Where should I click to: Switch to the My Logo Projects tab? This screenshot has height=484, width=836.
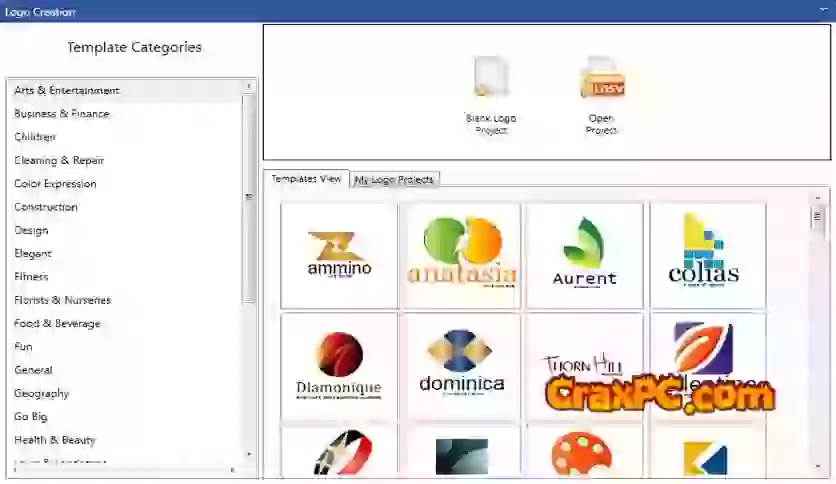(394, 180)
